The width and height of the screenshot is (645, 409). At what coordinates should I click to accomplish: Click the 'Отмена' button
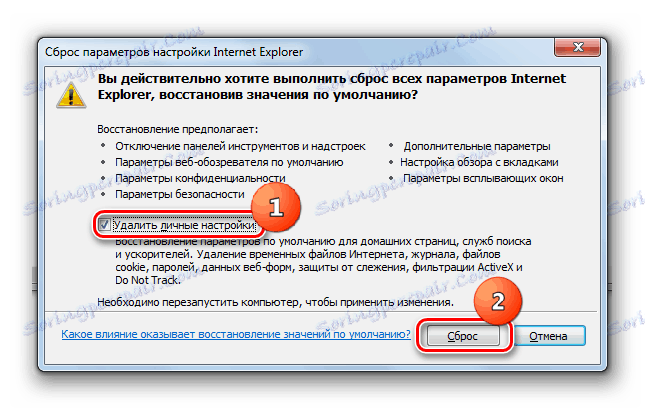click(x=548, y=336)
